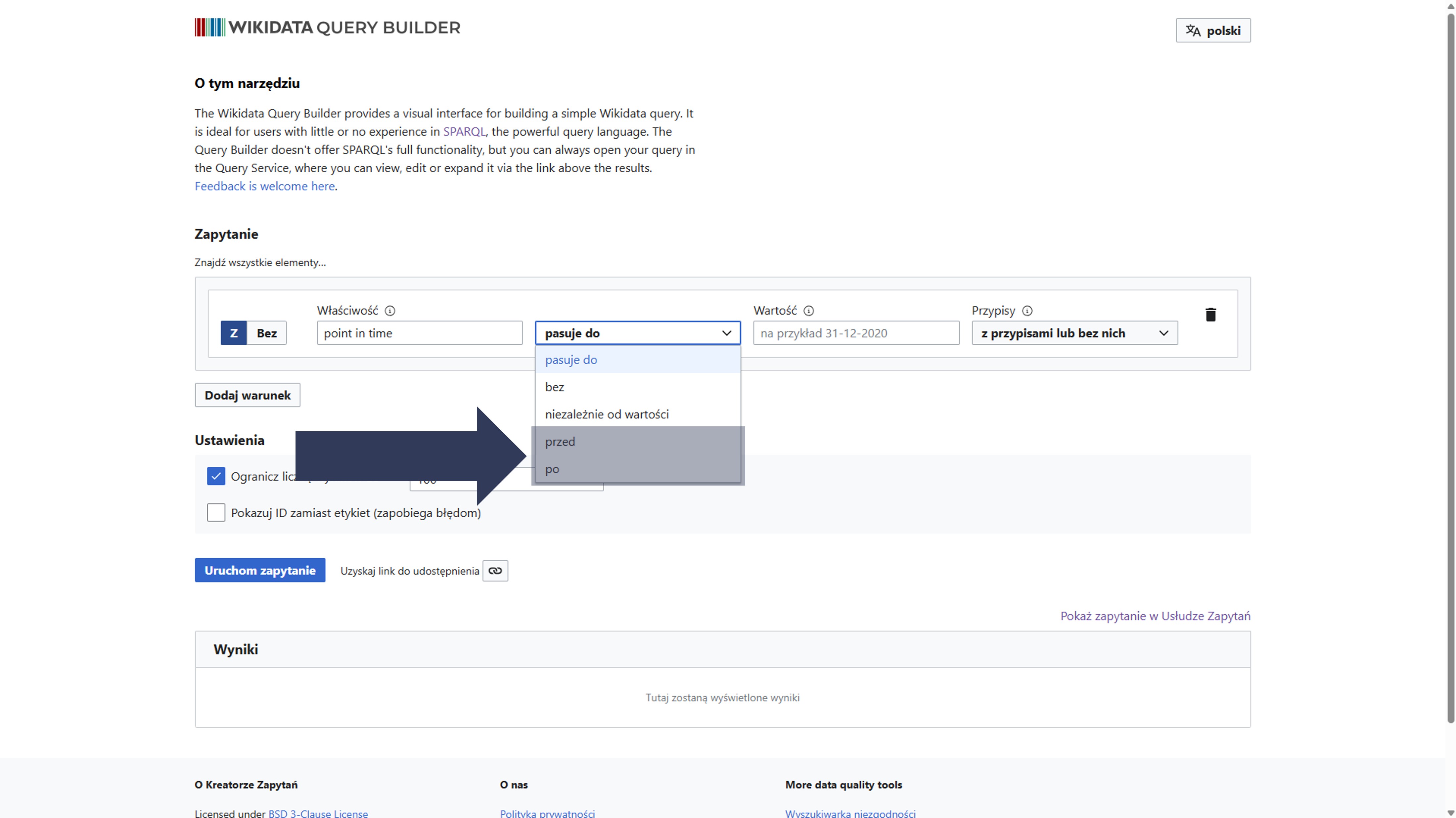This screenshot has width=1456, height=818.
Task: Click the info icon next to Właściwość
Action: (390, 311)
